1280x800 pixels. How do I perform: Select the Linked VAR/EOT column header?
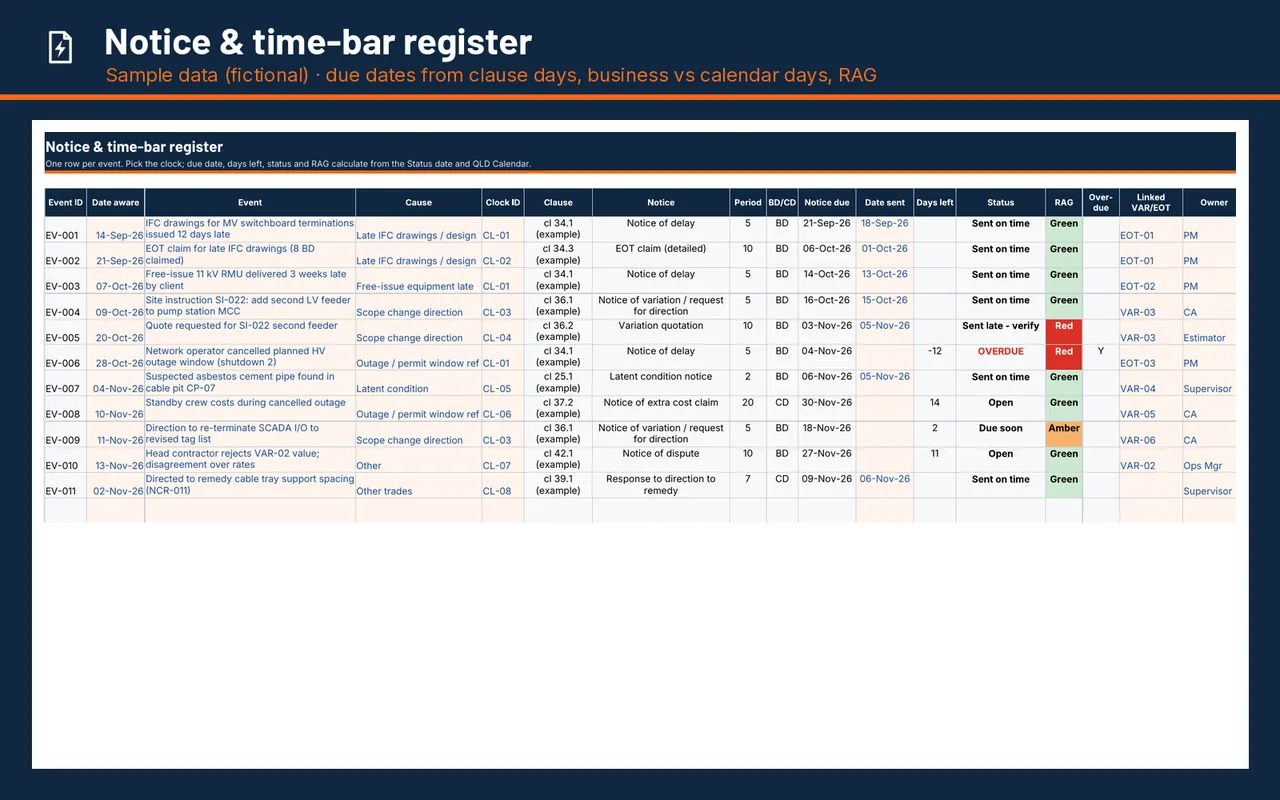(1151, 202)
